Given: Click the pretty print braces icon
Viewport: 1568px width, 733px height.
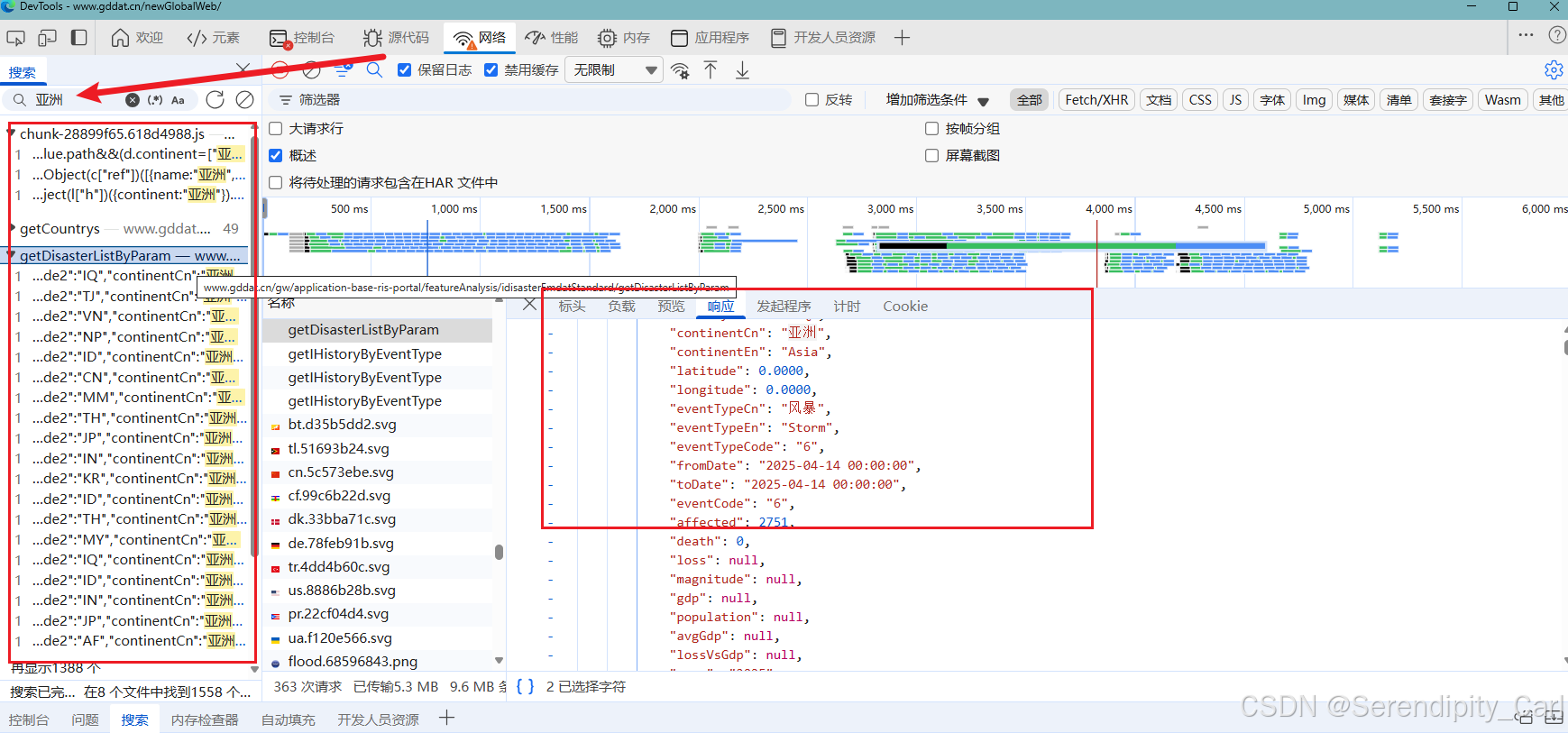Looking at the screenshot, I should pyautogui.click(x=525, y=686).
